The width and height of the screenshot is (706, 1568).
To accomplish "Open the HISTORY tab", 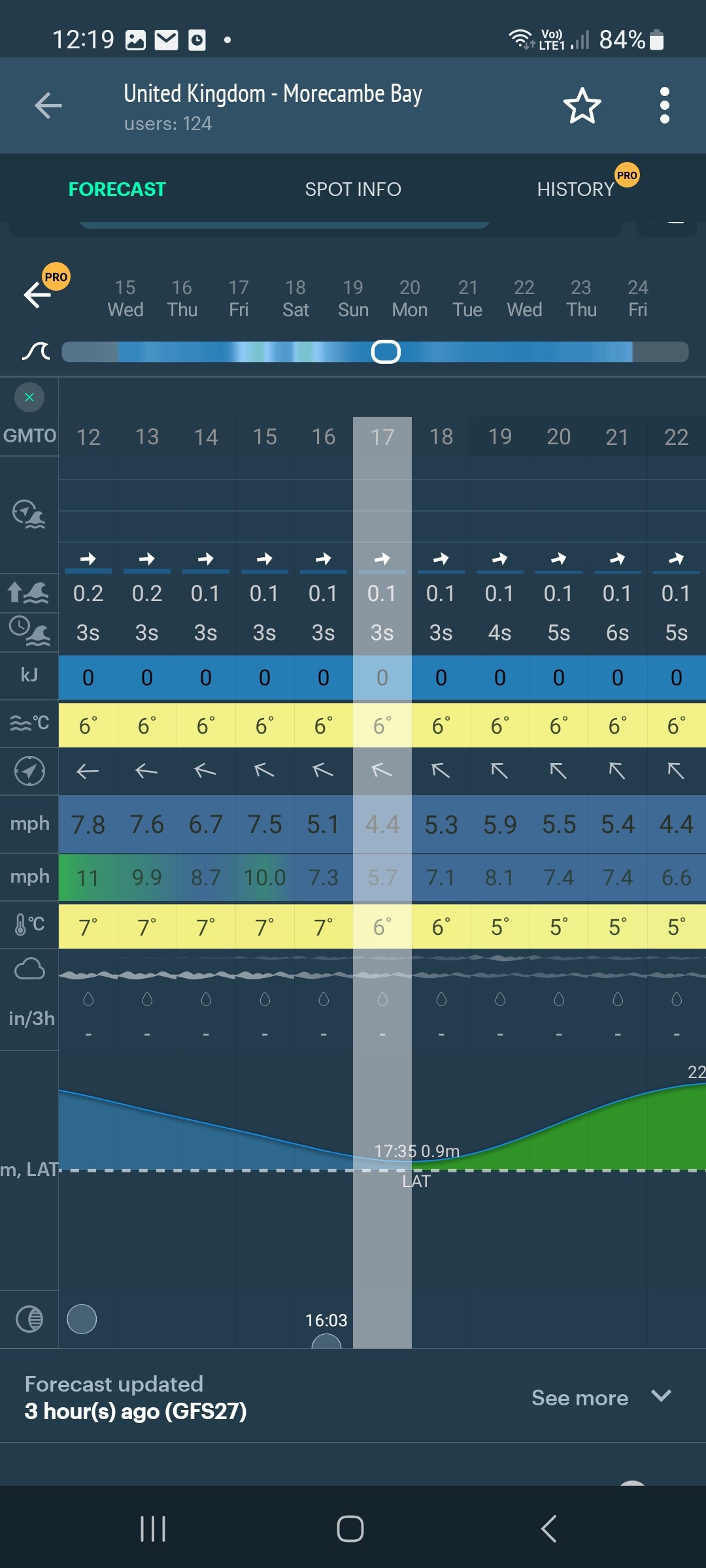I will [576, 189].
